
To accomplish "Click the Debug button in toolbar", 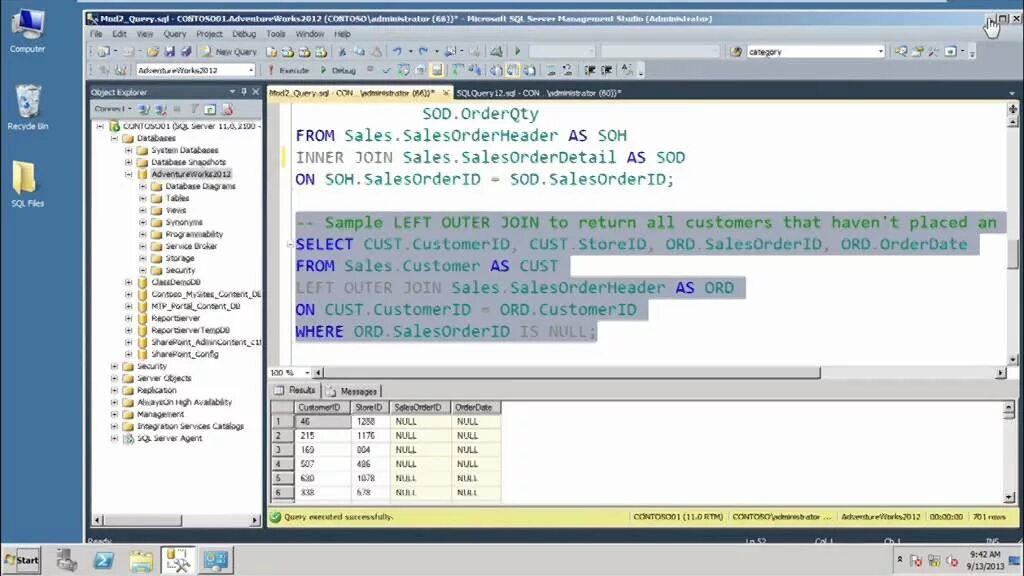I will click(x=338, y=70).
